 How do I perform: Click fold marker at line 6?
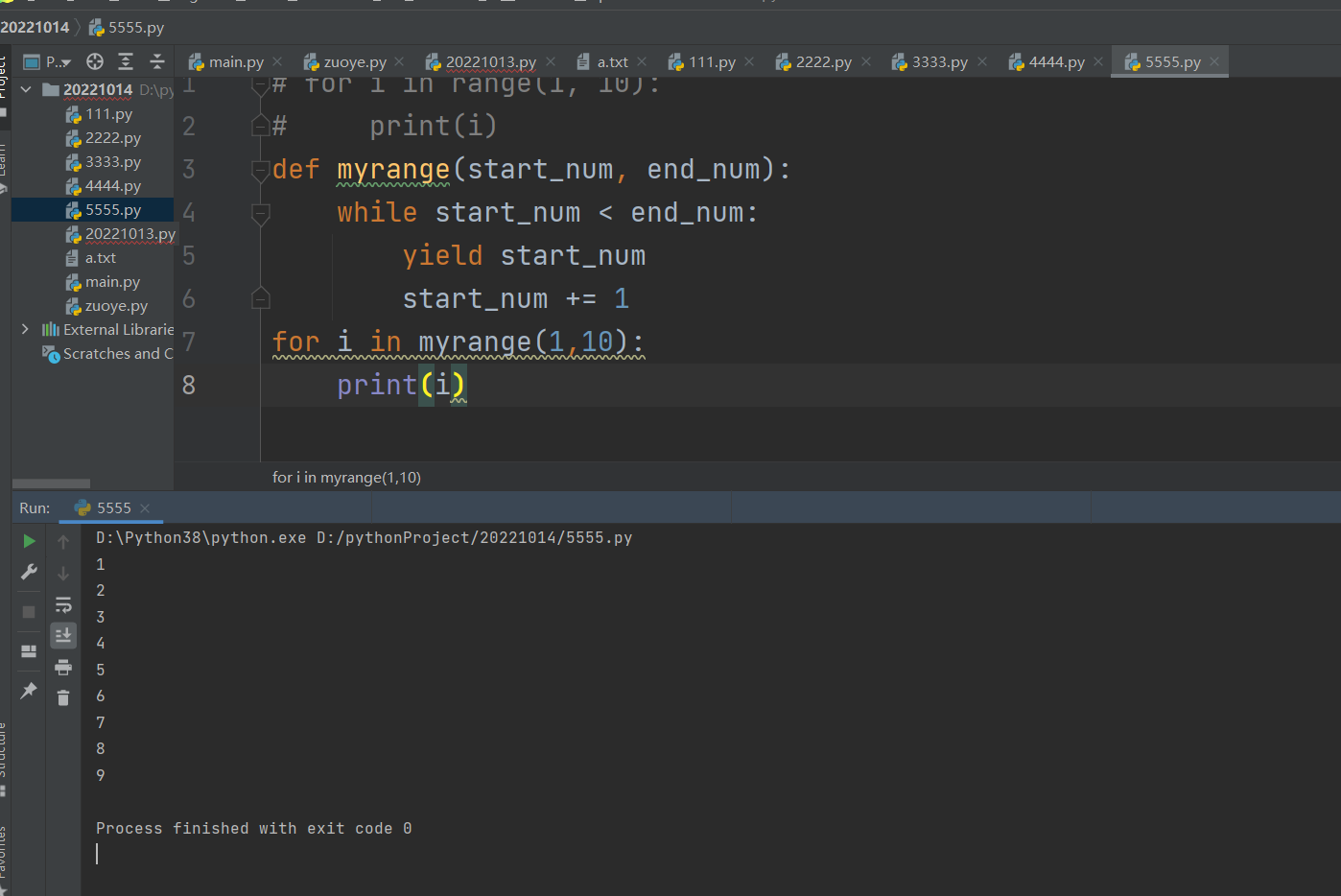[260, 298]
